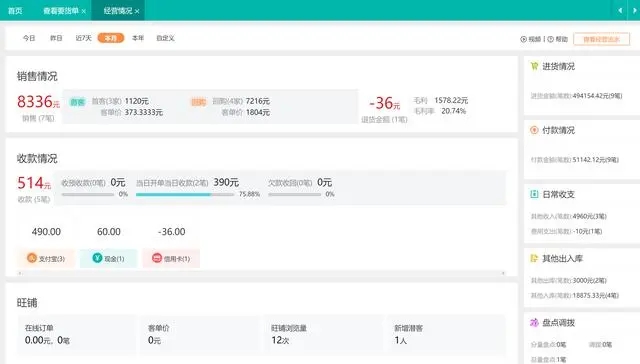Close the 经营情况 tab
The image size is (640, 364).
coord(137,11)
